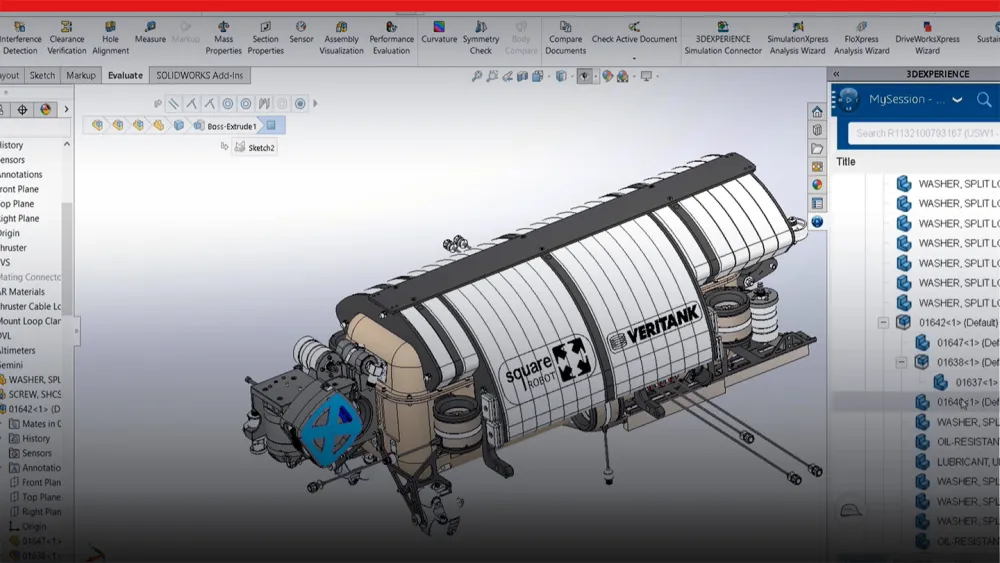Click the Title column header
1000x563 pixels.
point(846,162)
